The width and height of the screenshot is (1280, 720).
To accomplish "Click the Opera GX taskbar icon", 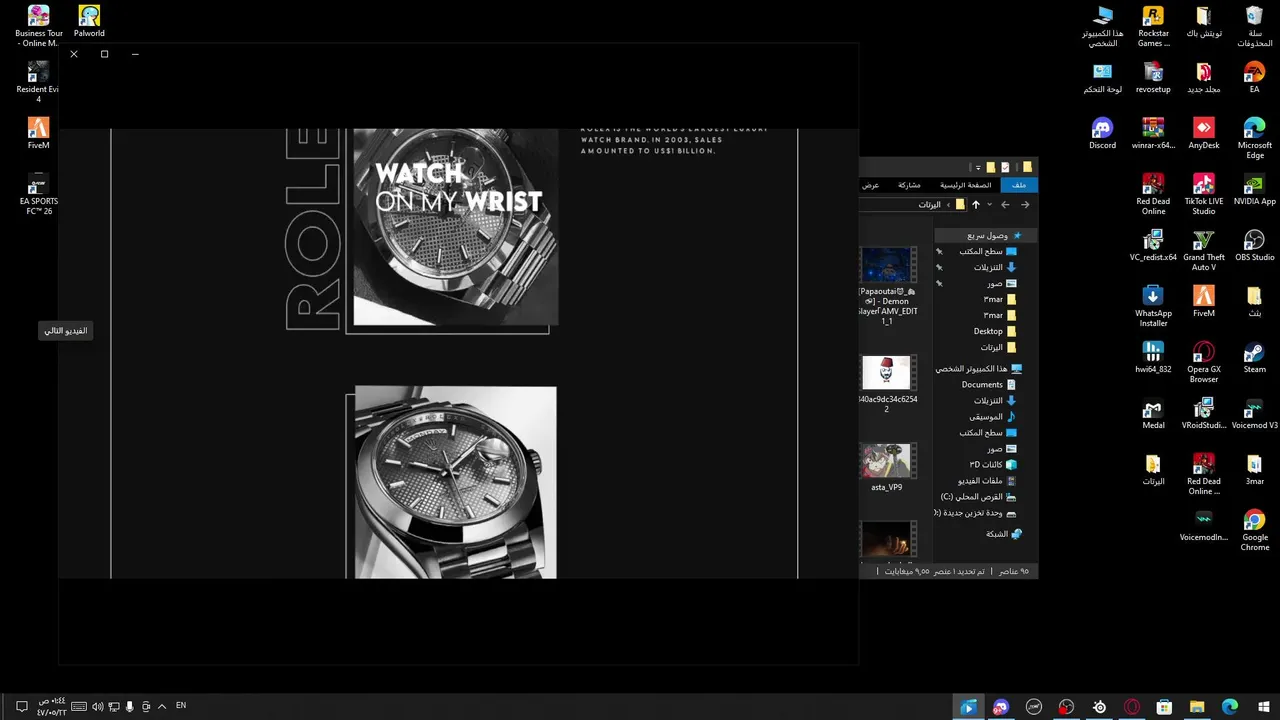I will (1132, 707).
